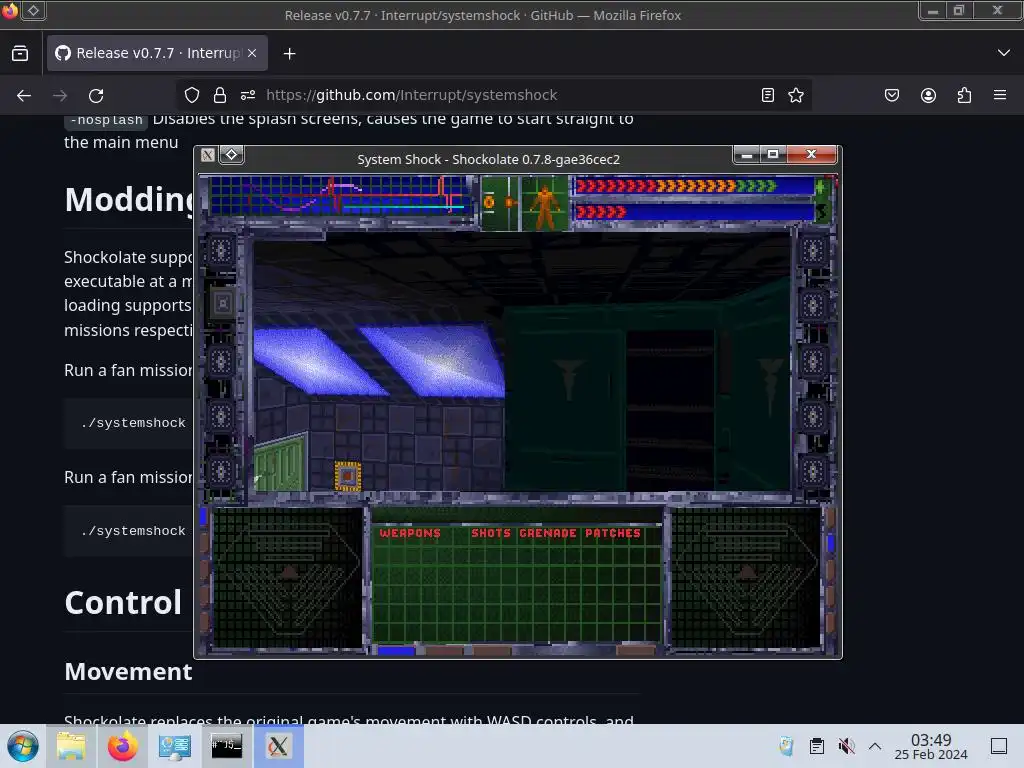Toggle reader view for this page
This screenshot has height=768, width=1024.
click(768, 95)
